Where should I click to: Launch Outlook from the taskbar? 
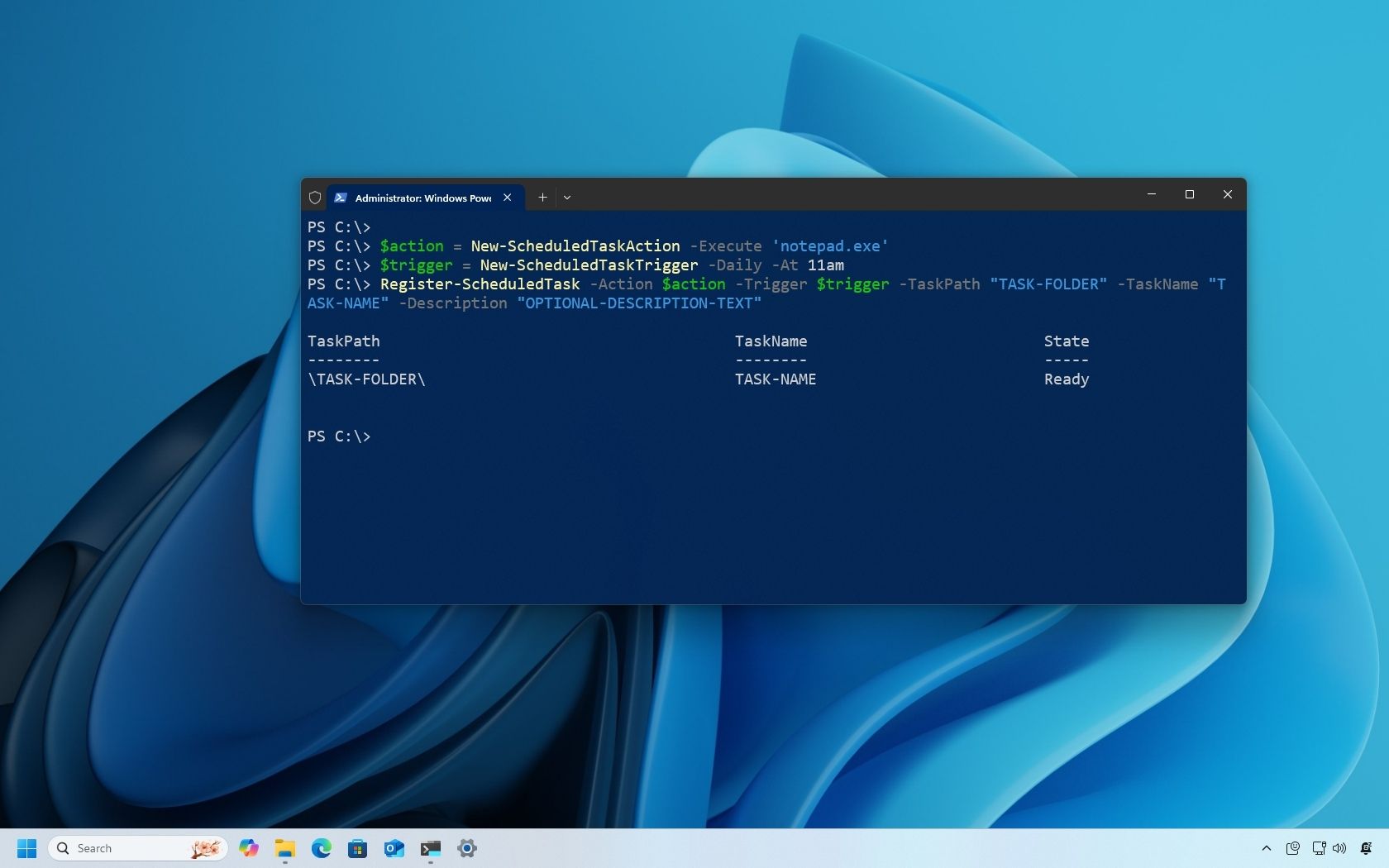[394, 848]
